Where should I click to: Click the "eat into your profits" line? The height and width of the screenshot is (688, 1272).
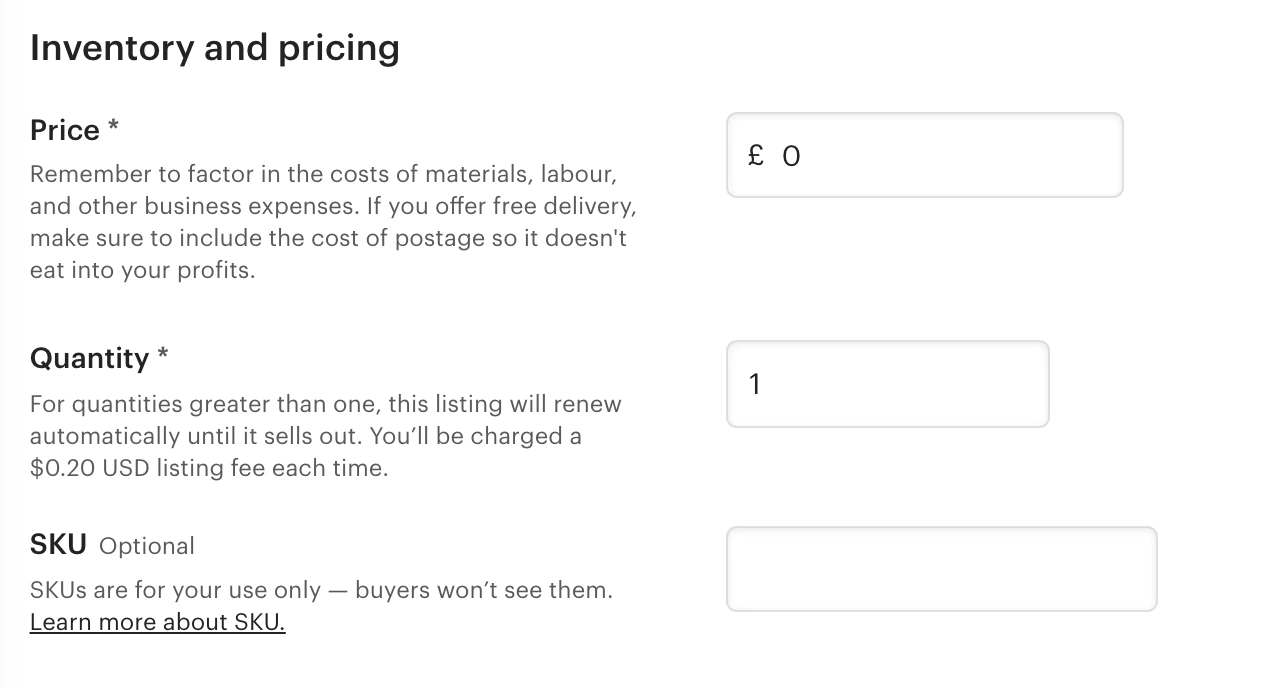click(x=142, y=270)
